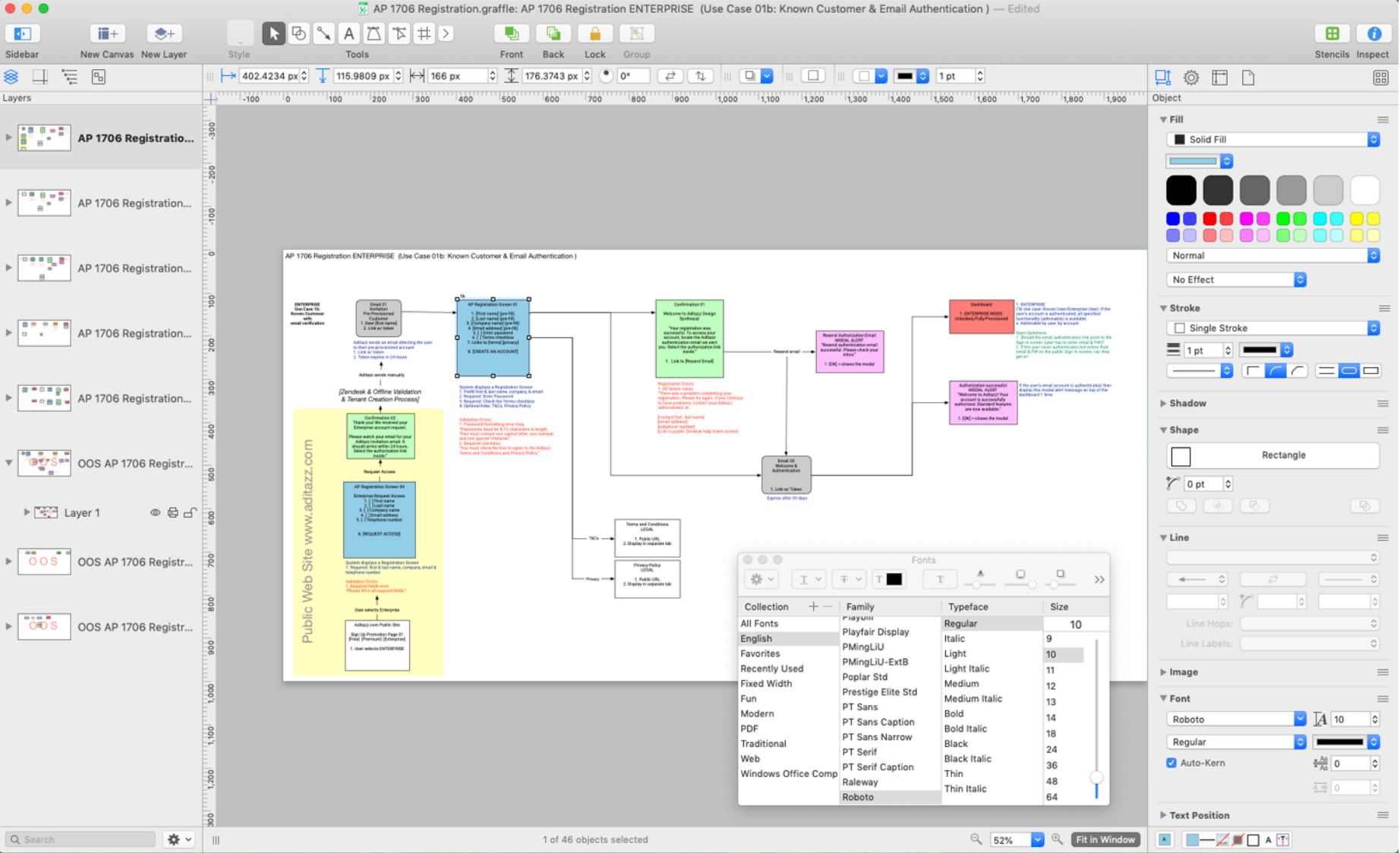This screenshot has width=1400, height=853.
Task: Open the Stencils browser
Action: point(1332,34)
